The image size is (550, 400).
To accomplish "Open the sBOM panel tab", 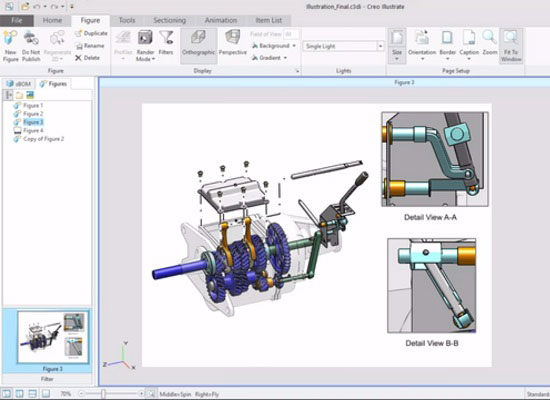I will tap(19, 84).
